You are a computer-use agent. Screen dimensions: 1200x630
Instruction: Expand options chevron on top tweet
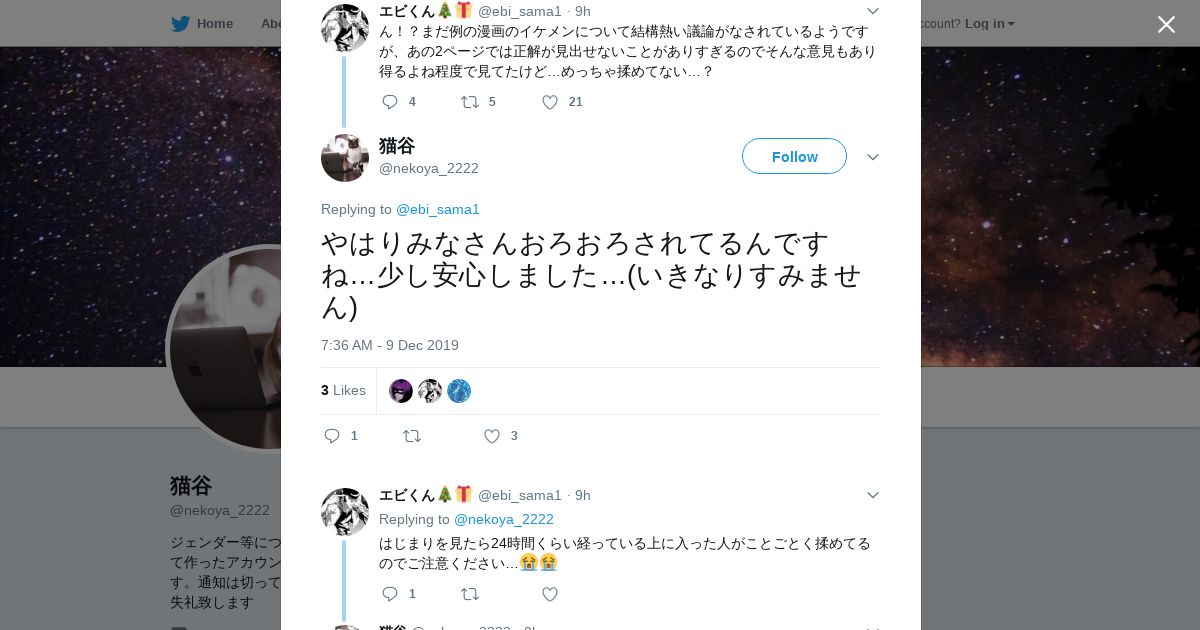(x=872, y=11)
